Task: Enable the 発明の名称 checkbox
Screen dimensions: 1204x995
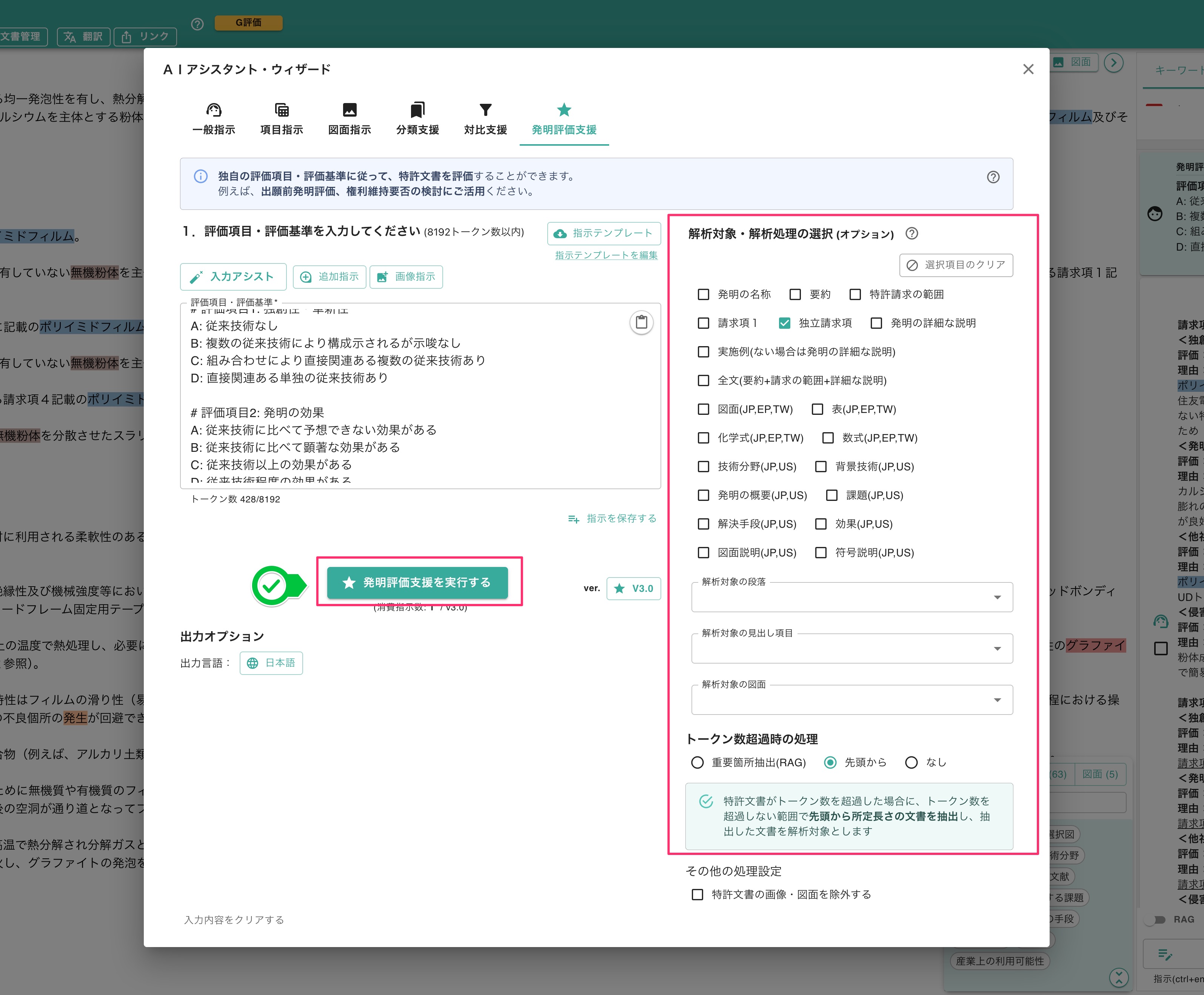Action: pyautogui.click(x=704, y=294)
